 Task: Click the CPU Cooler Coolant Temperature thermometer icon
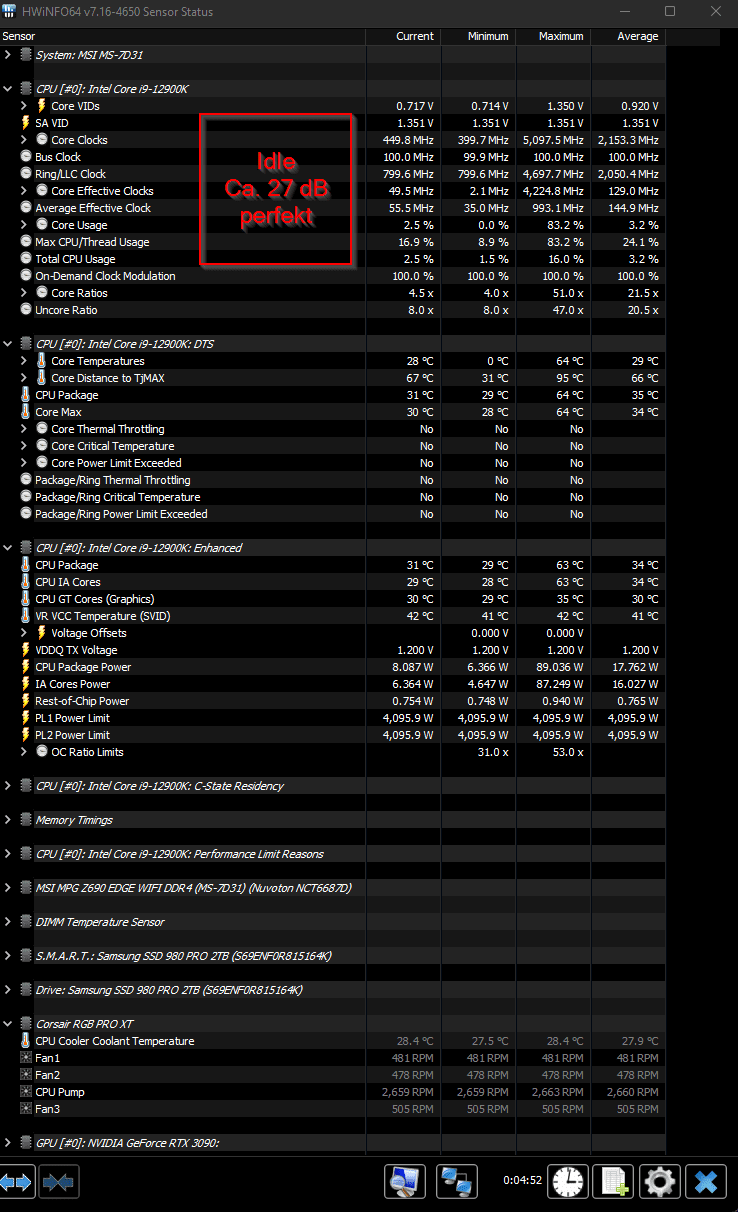(x=26, y=1041)
